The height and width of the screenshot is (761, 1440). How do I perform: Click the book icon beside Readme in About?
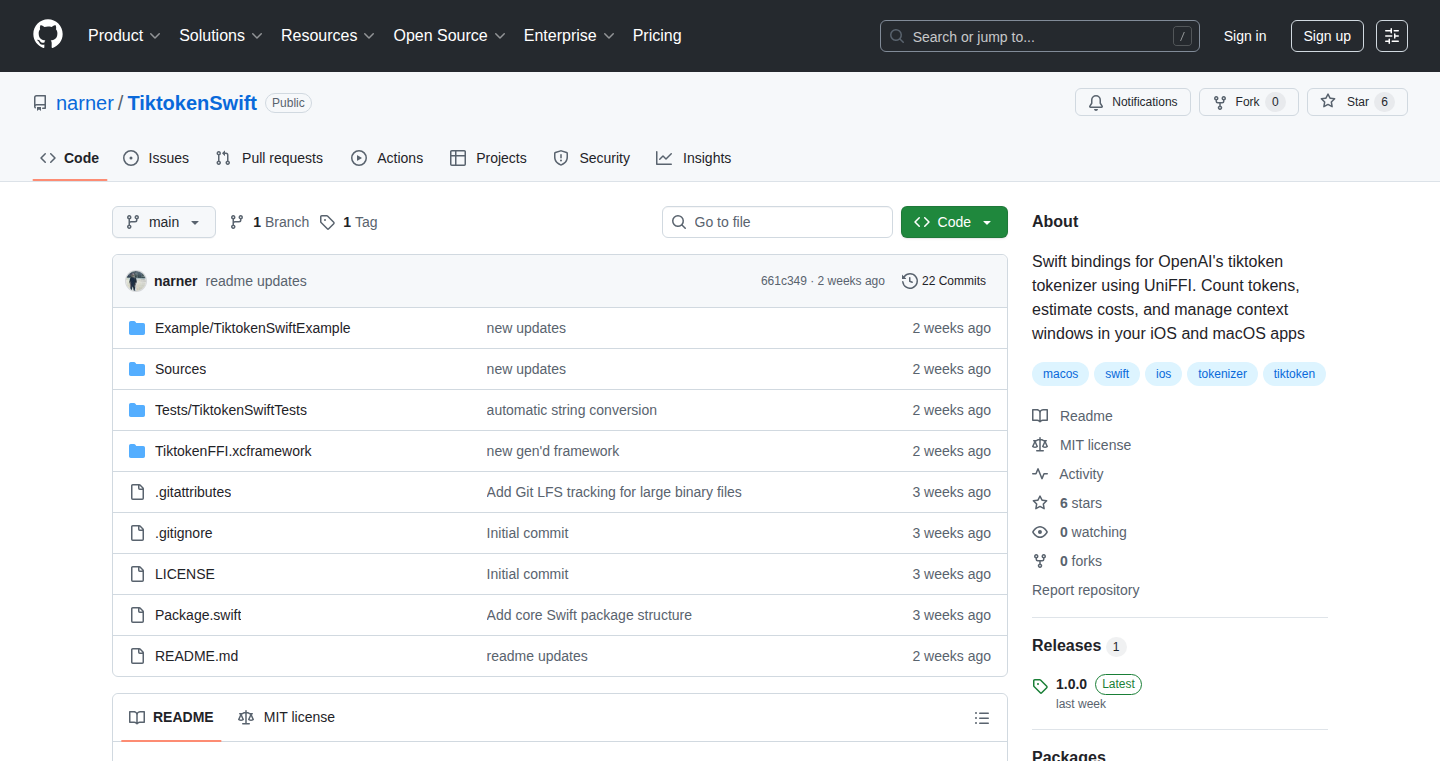[x=1040, y=416]
